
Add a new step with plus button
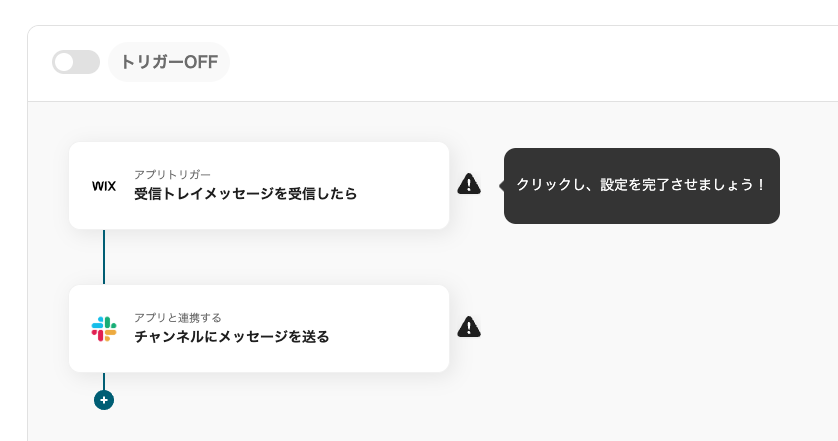[104, 400]
